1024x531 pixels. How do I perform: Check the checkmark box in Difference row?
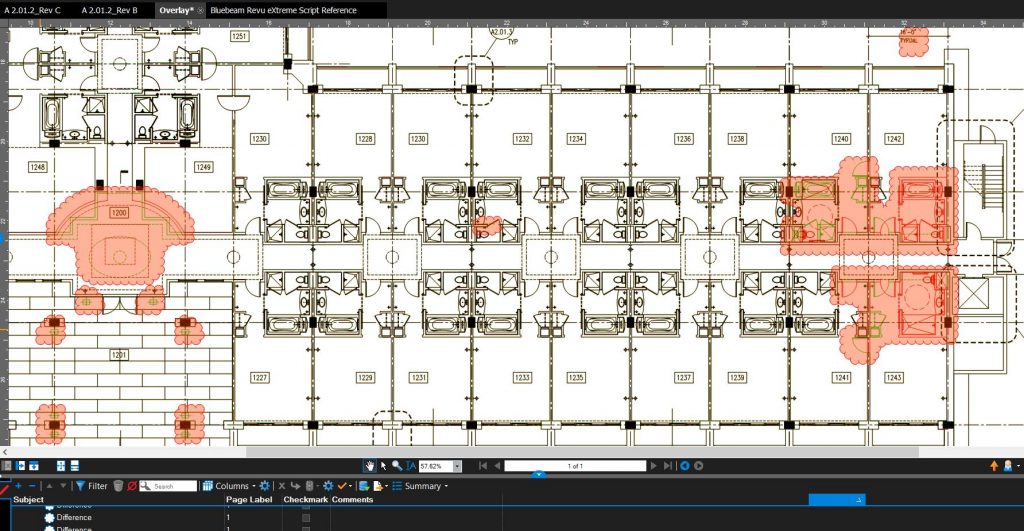click(306, 517)
